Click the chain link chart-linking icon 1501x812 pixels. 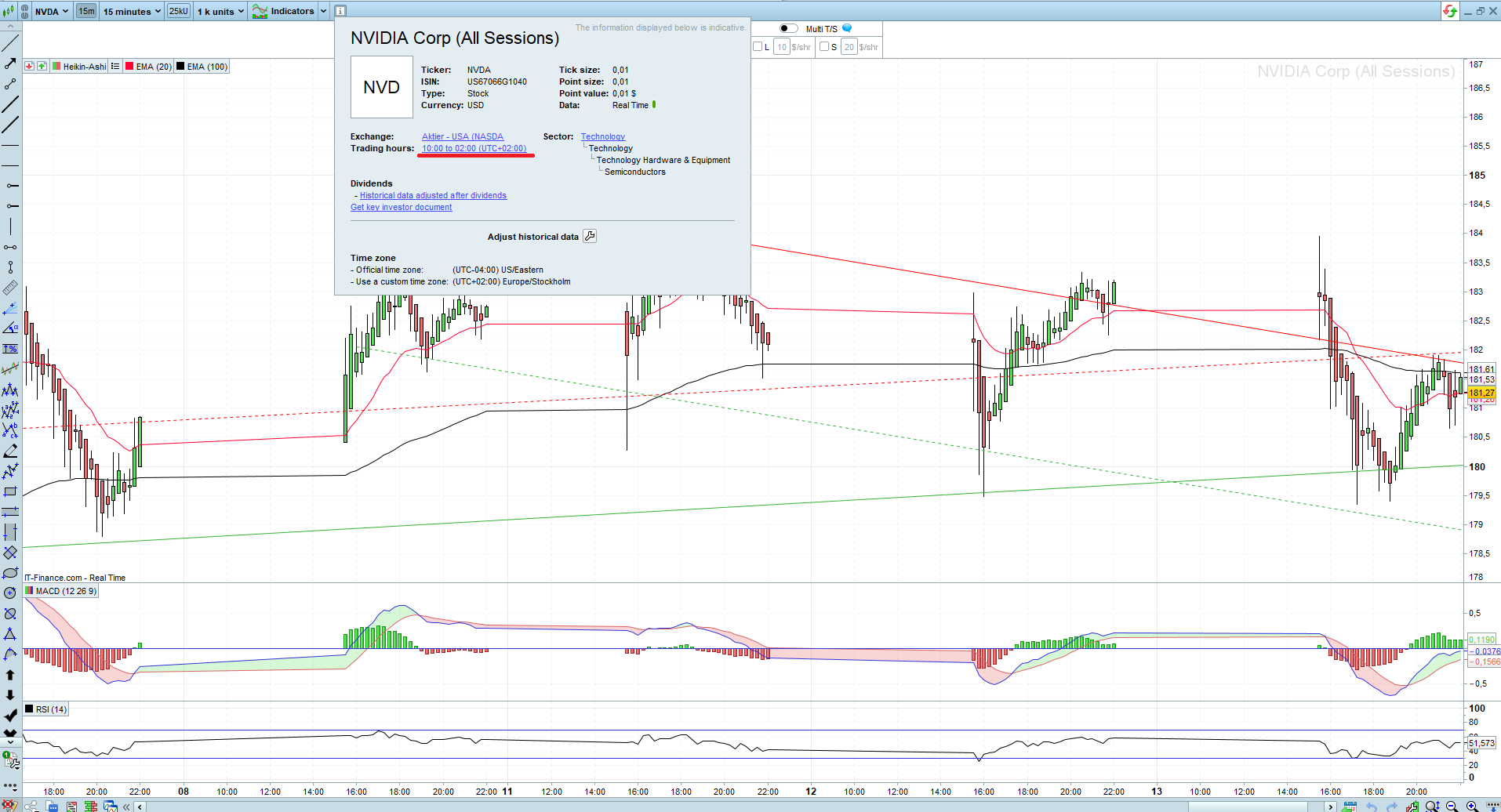click(25, 11)
